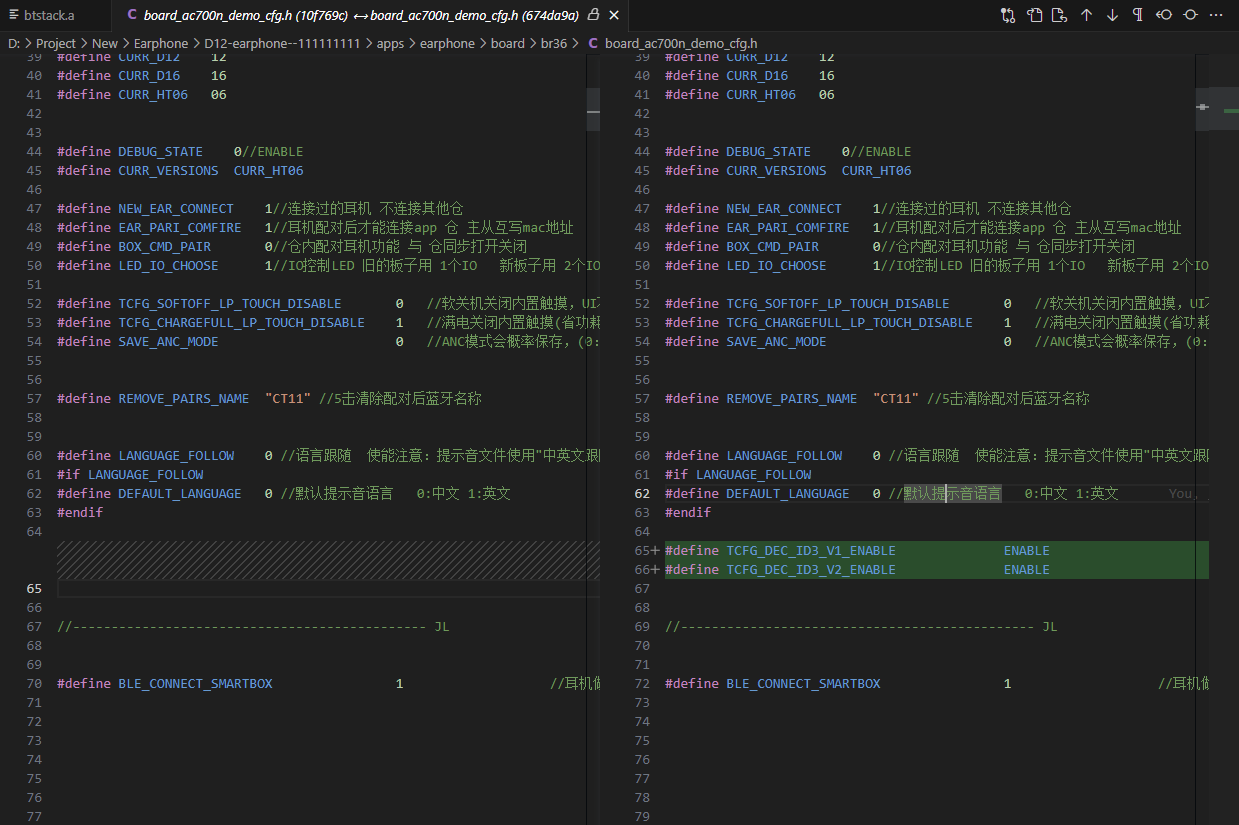Toggle whitespace display with the pilcrow icon
Image resolution: width=1239 pixels, height=825 pixels.
click(x=1137, y=15)
